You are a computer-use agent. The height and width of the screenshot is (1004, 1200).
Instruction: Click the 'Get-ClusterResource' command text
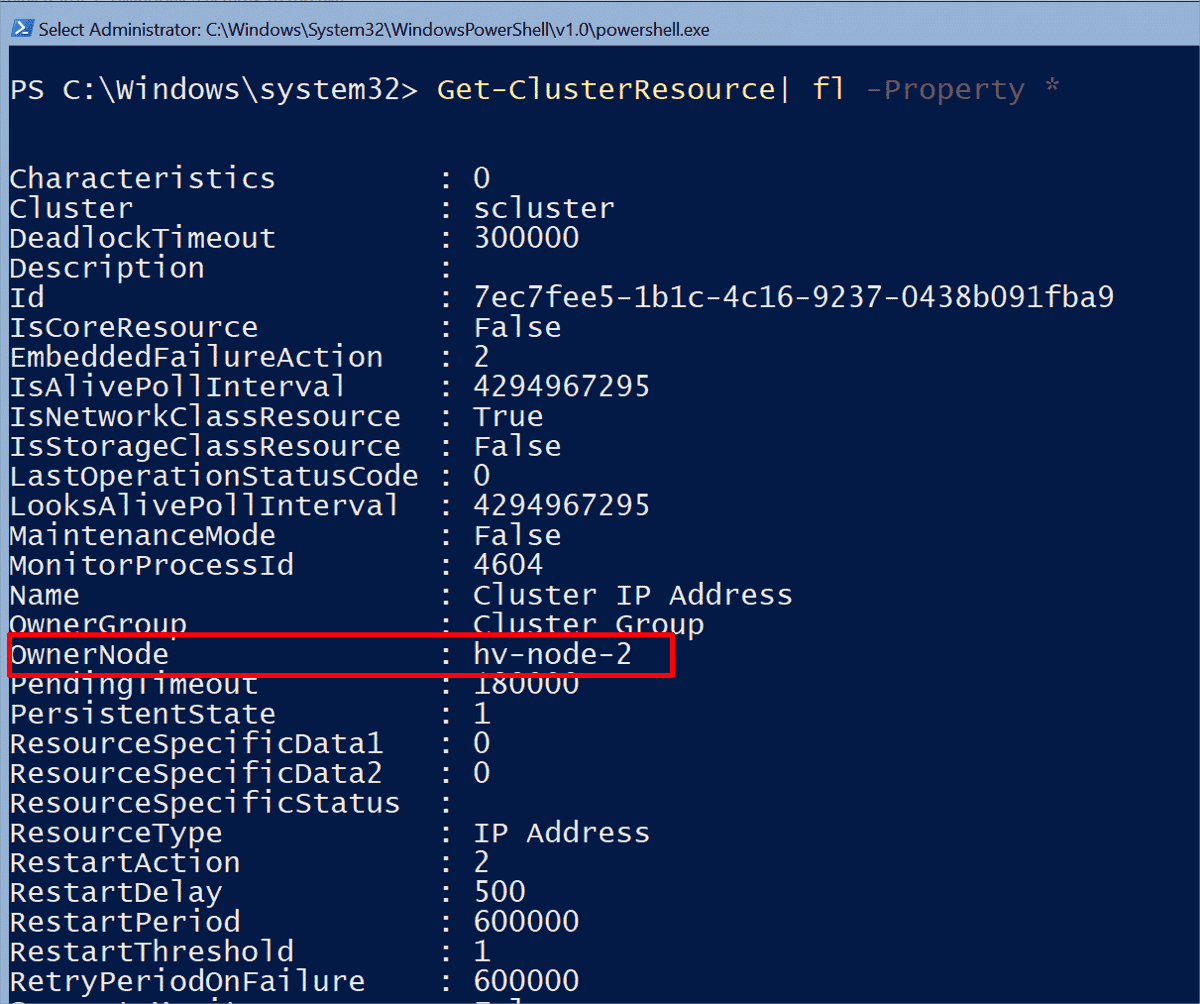coord(605,90)
